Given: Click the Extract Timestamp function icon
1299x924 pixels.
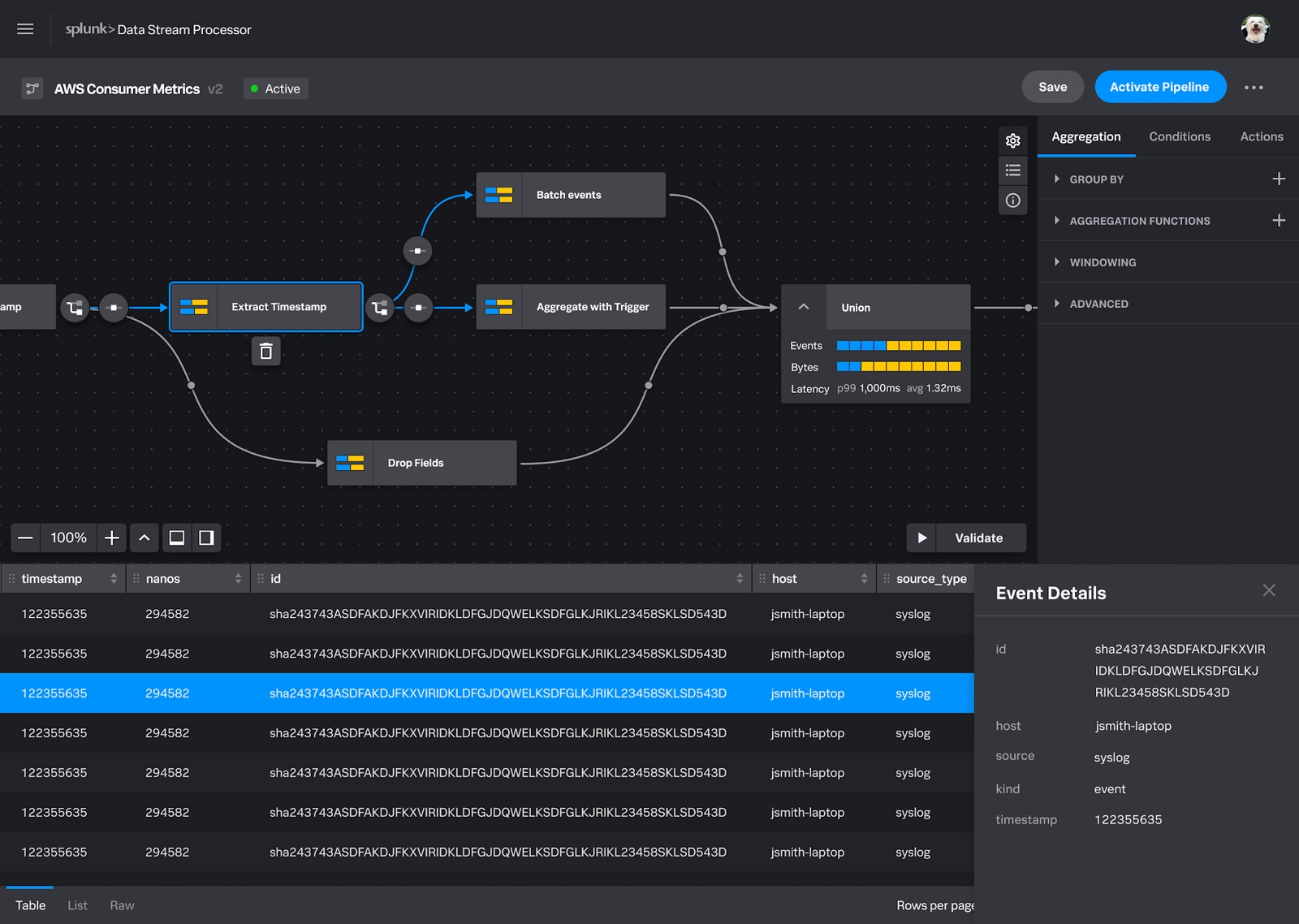Looking at the screenshot, I should pos(194,307).
